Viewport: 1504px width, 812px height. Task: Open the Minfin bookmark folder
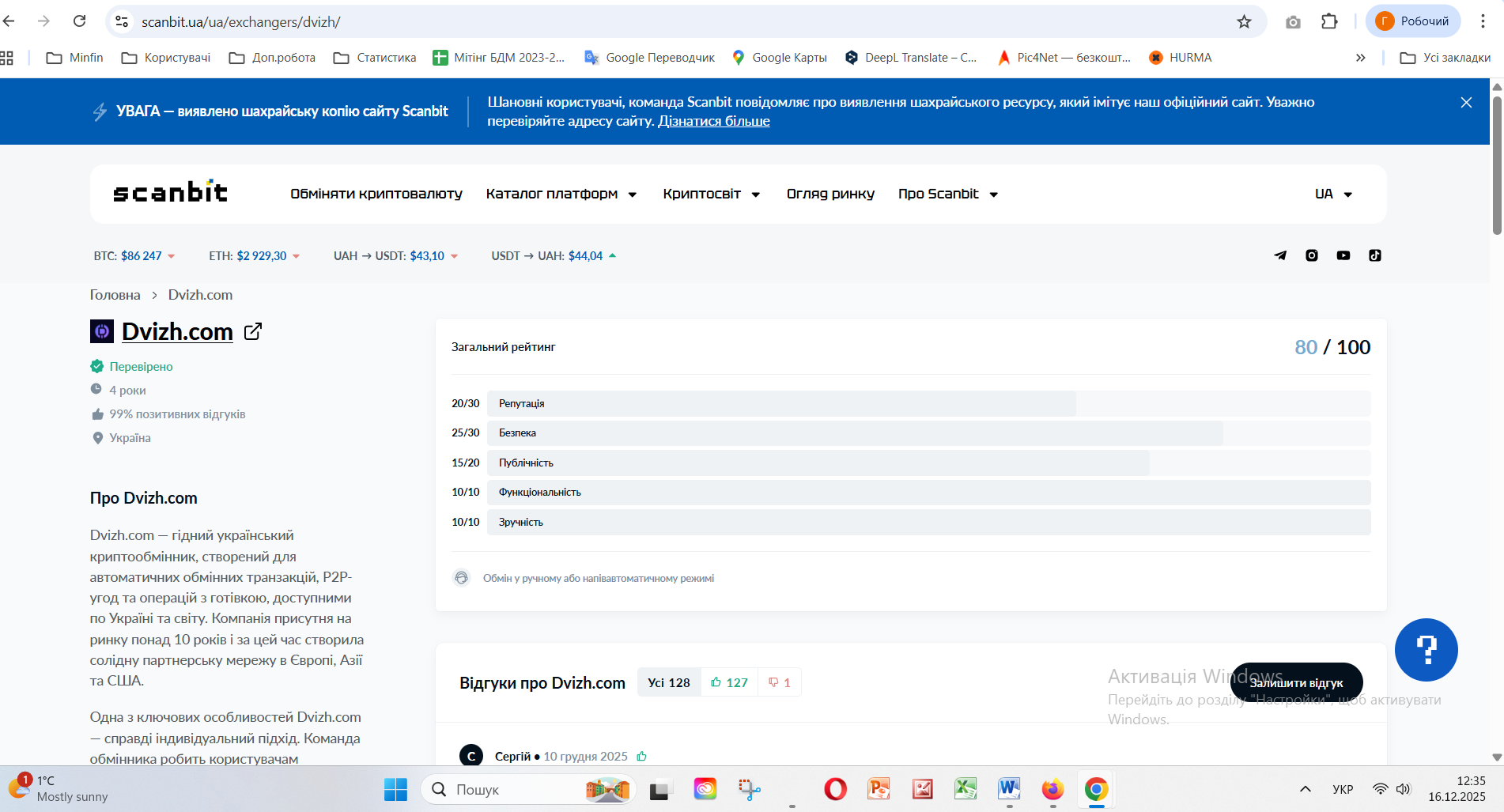click(x=75, y=58)
